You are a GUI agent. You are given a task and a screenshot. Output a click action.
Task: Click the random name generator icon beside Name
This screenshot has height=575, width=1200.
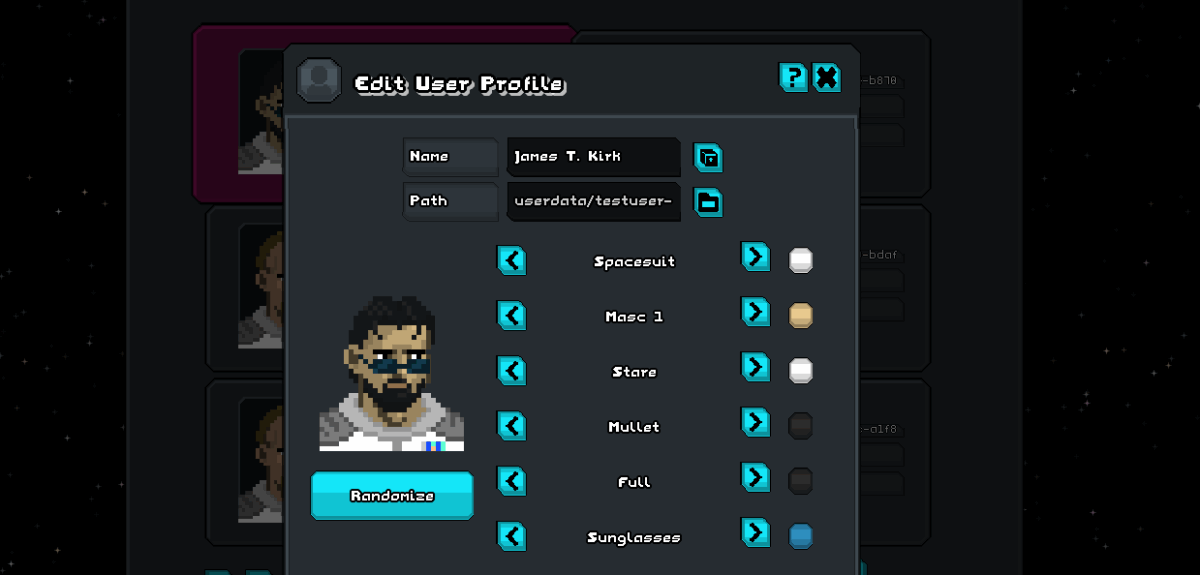point(708,157)
